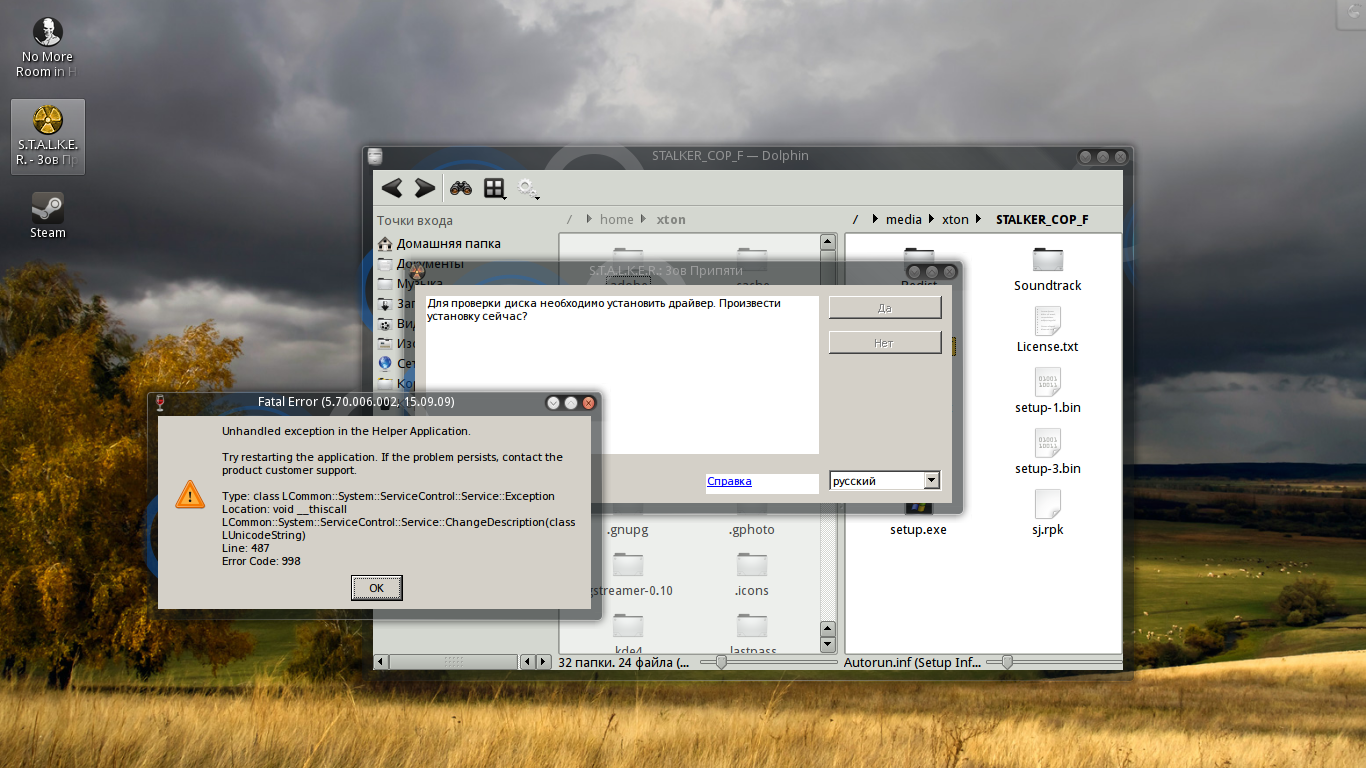The width and height of the screenshot is (1366, 768).
Task: Open the русский language dropdown
Action: (x=885, y=481)
